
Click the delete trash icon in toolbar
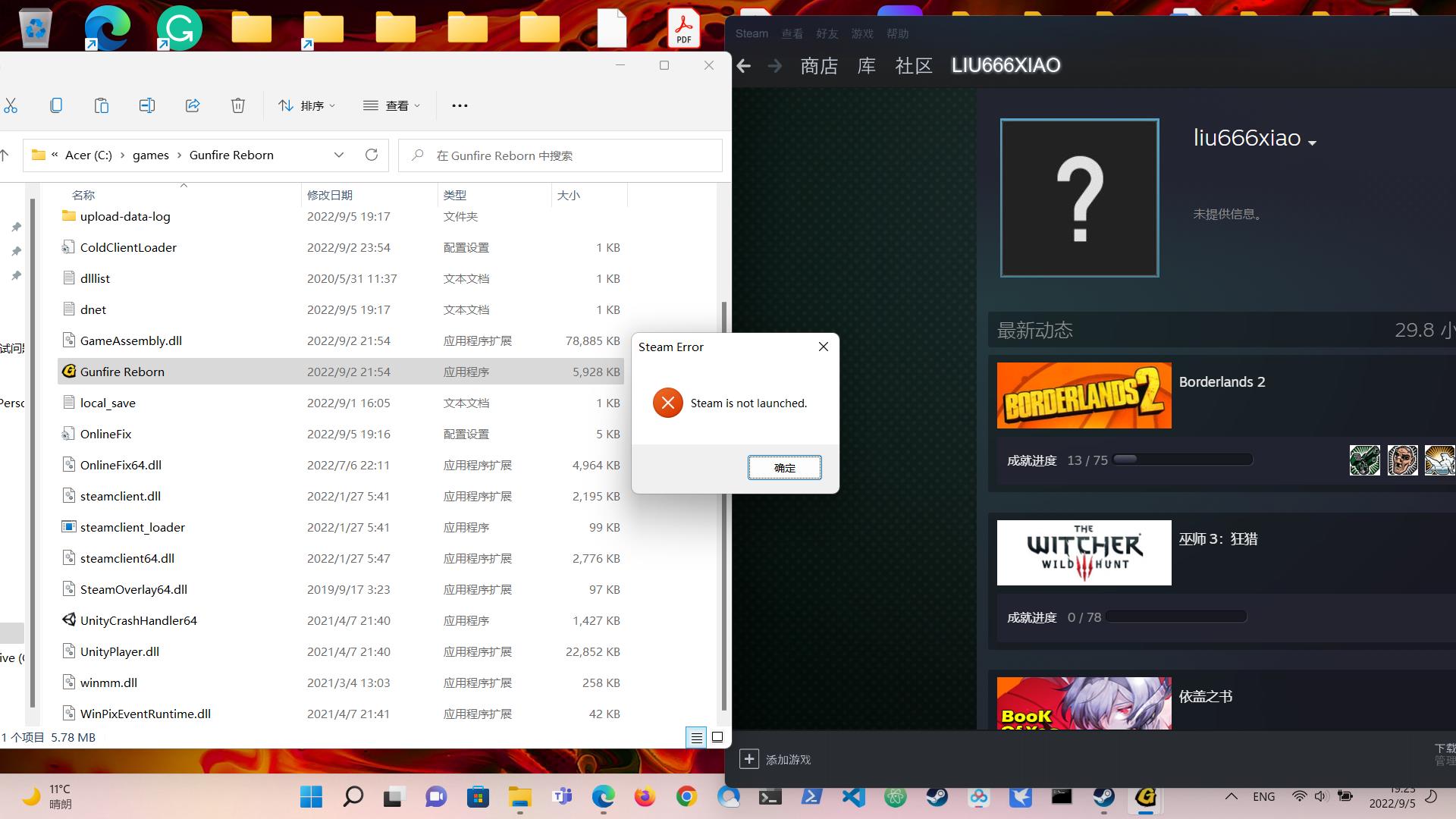click(x=238, y=105)
